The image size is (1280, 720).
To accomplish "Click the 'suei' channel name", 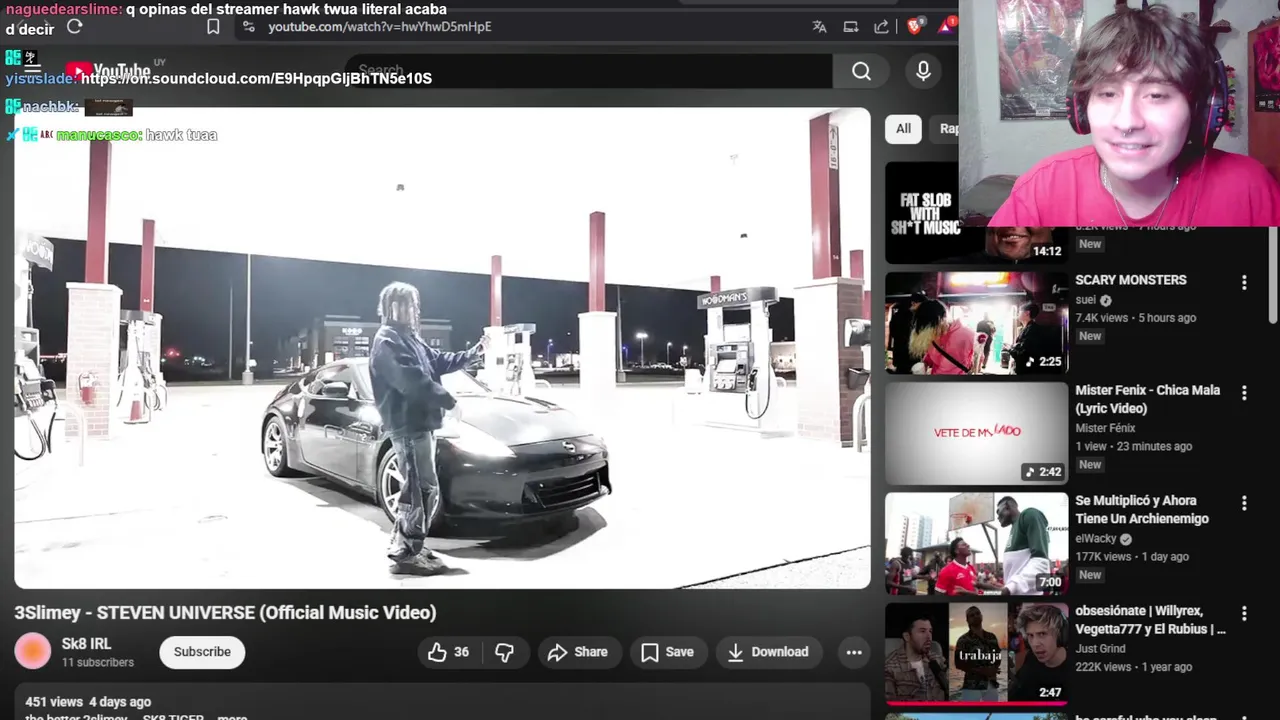I will 1085,299.
